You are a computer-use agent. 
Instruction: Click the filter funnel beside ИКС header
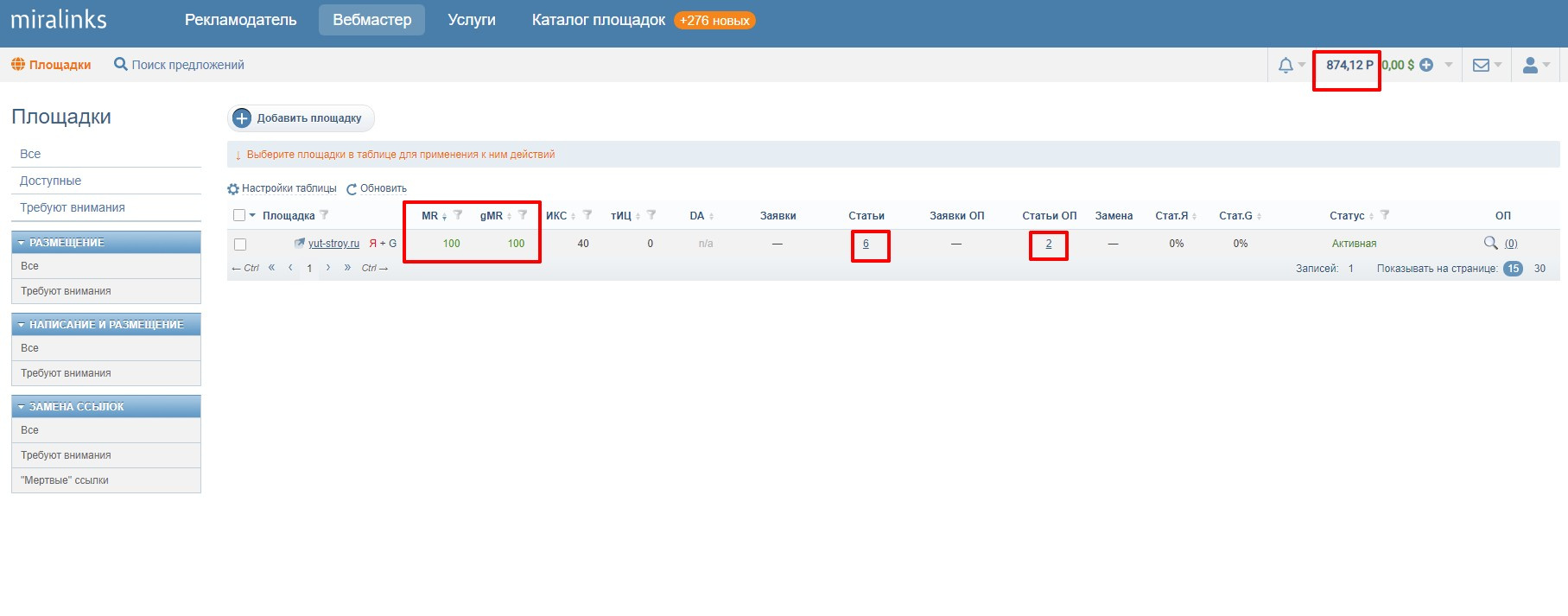coord(587,215)
